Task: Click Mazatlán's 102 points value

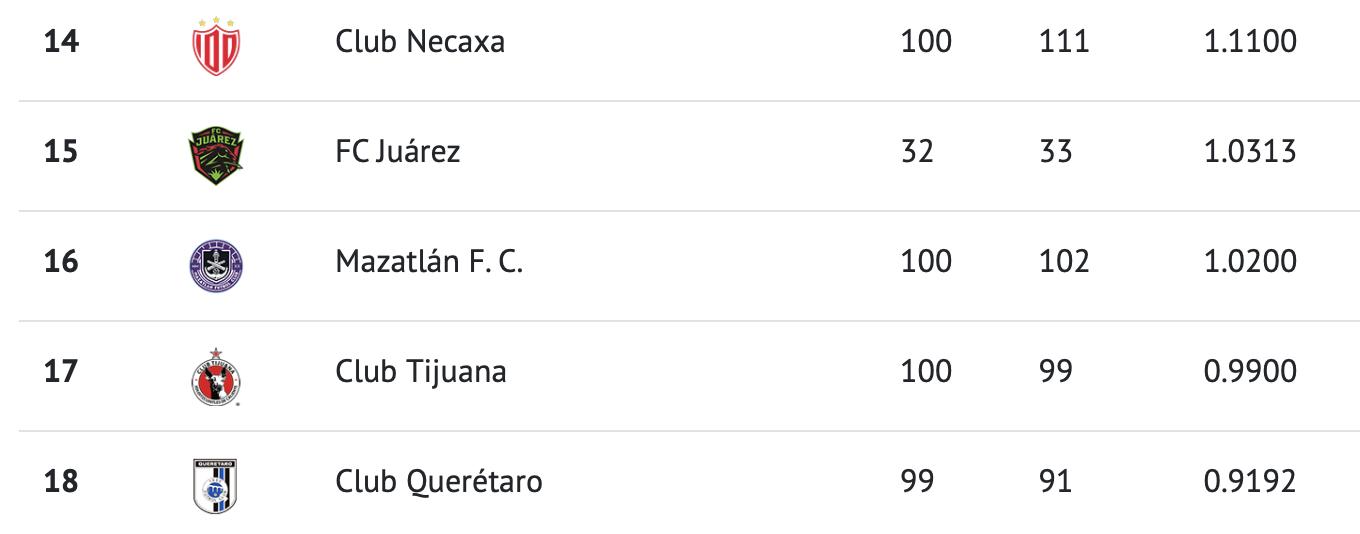Action: (1063, 262)
